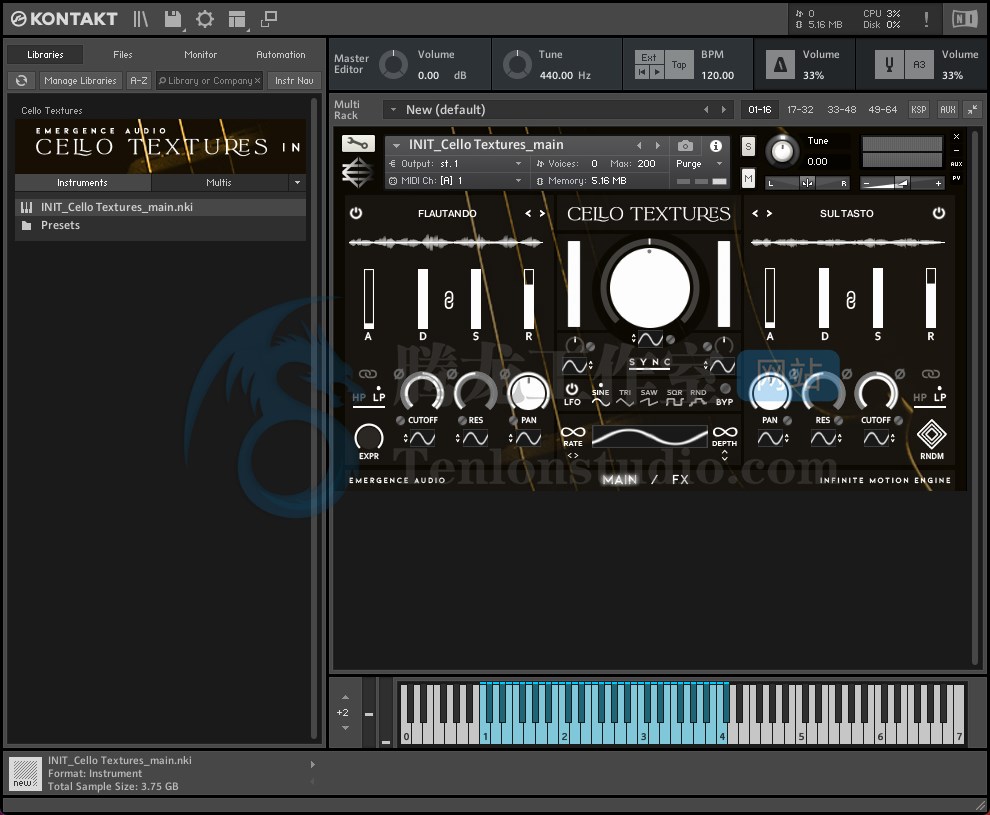Toggle Sul Tasto layer power button
This screenshot has width=990, height=815.
(x=939, y=213)
